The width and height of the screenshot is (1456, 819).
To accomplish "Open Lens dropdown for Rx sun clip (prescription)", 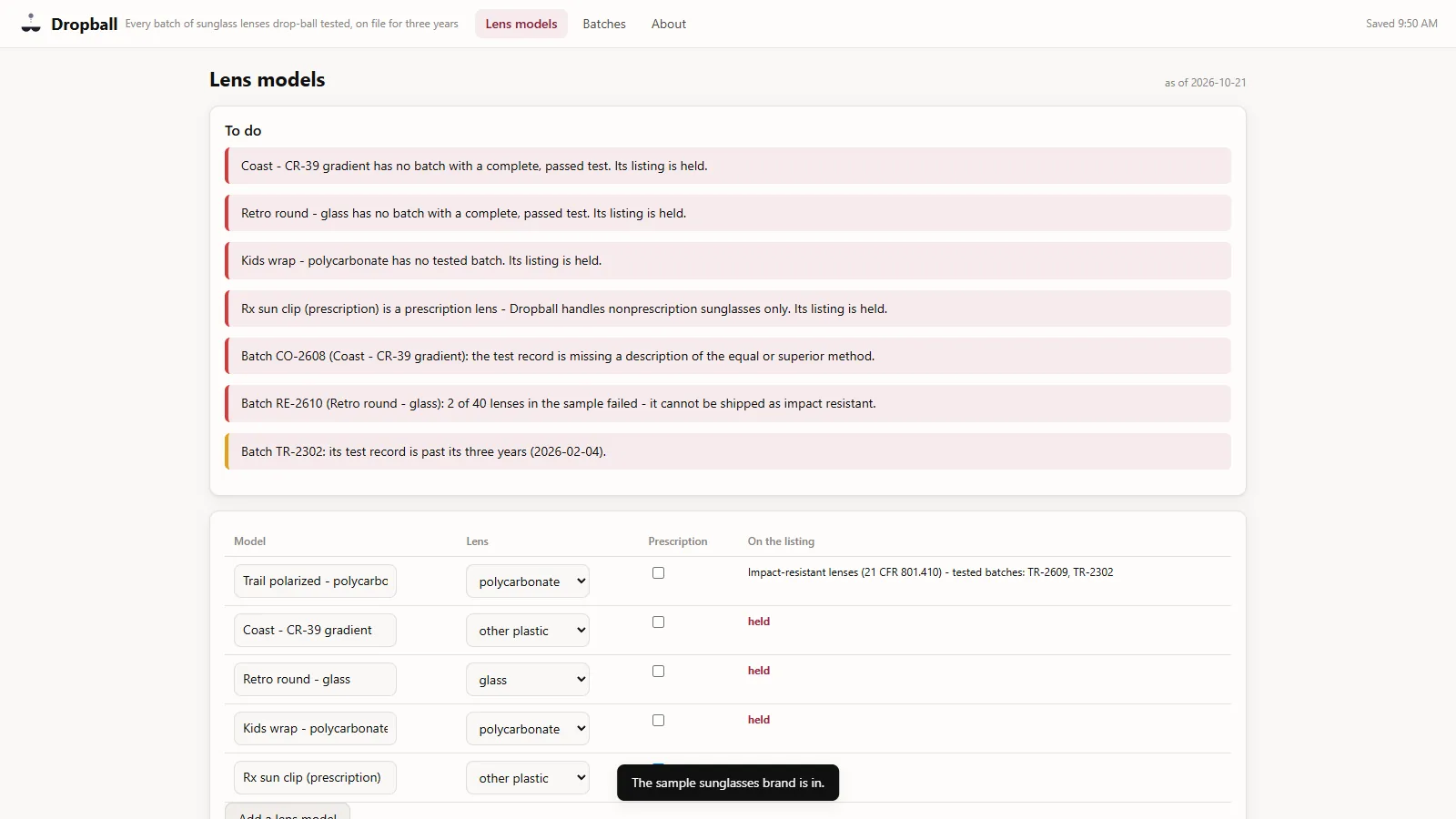I will point(528,778).
